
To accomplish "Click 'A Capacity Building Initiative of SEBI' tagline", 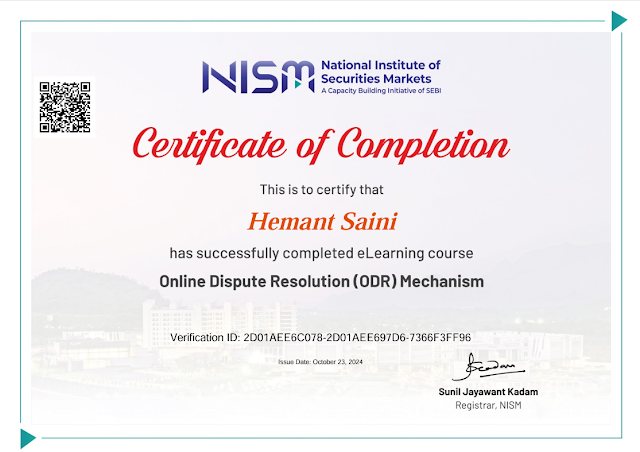I will [381, 91].
